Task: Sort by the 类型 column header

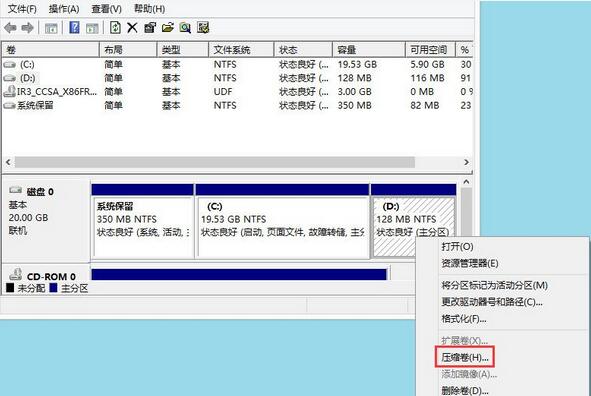Action: (x=182, y=50)
